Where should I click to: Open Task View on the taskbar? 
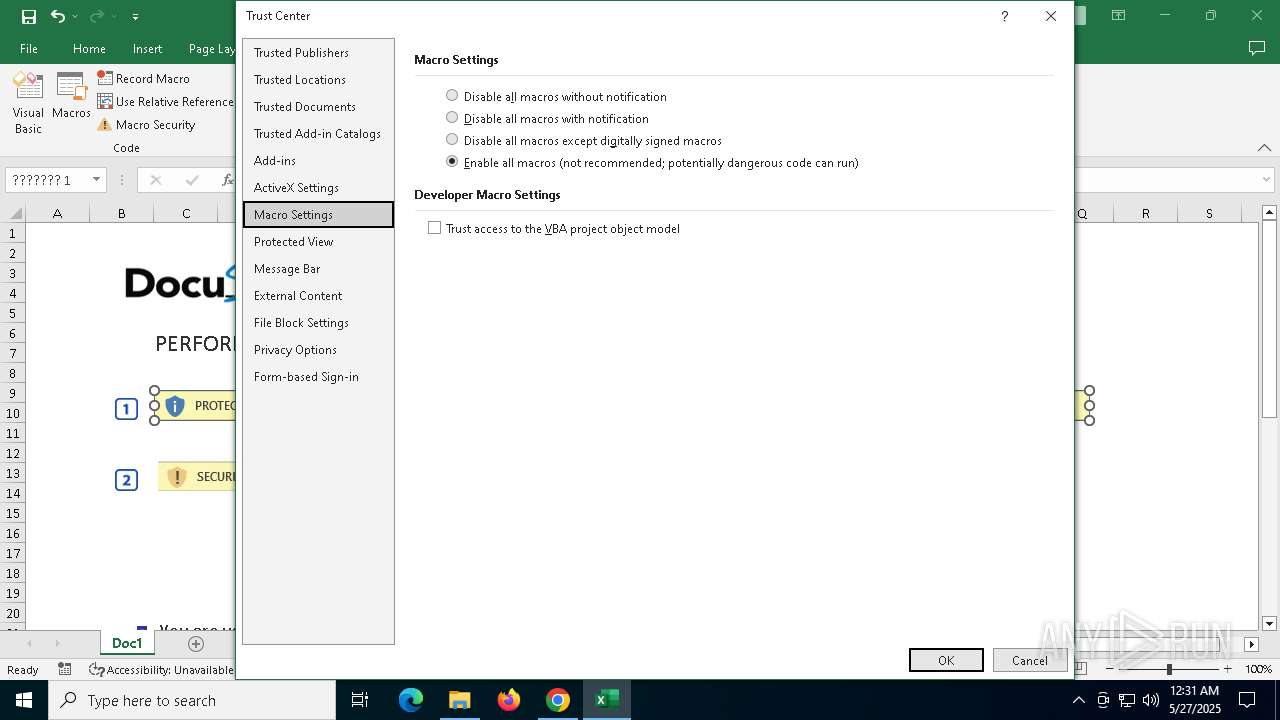[x=360, y=700]
